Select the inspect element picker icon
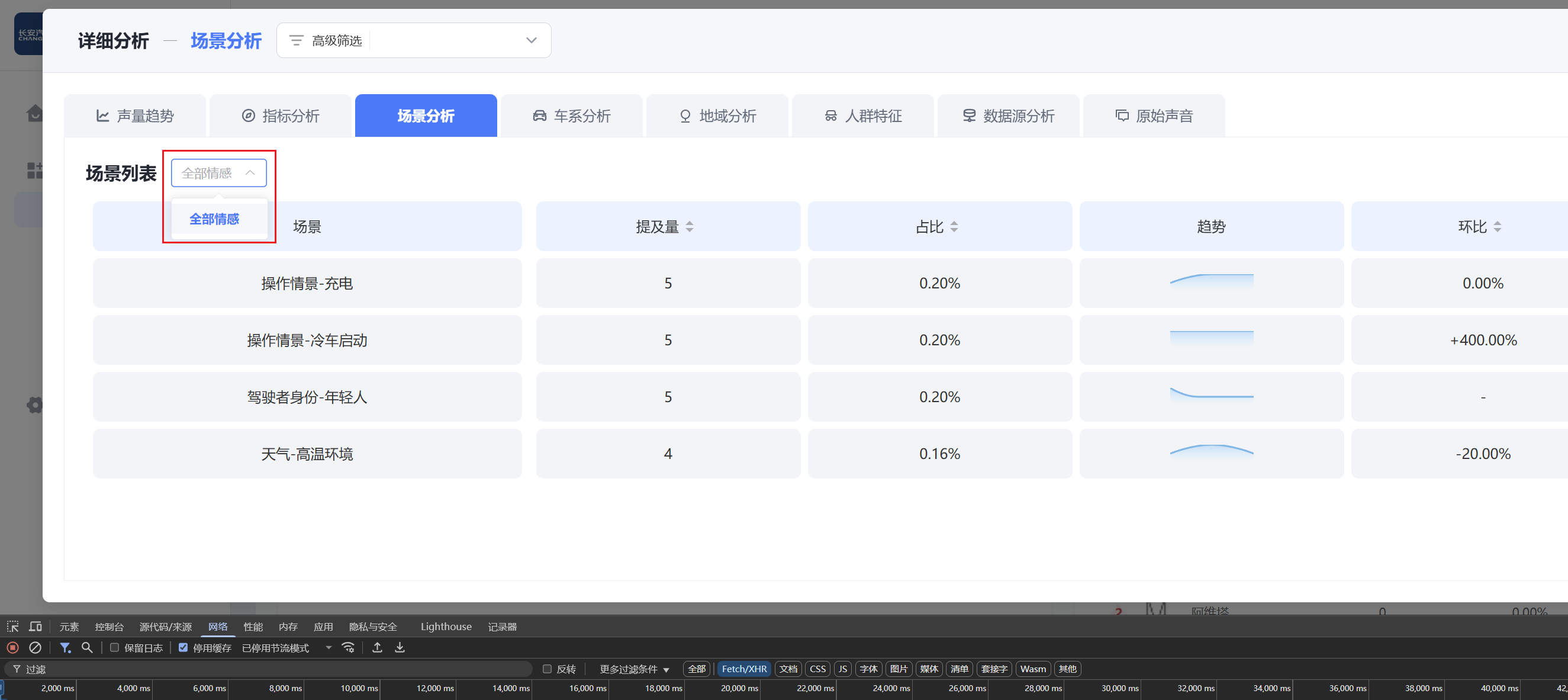1568x700 pixels. 13,627
